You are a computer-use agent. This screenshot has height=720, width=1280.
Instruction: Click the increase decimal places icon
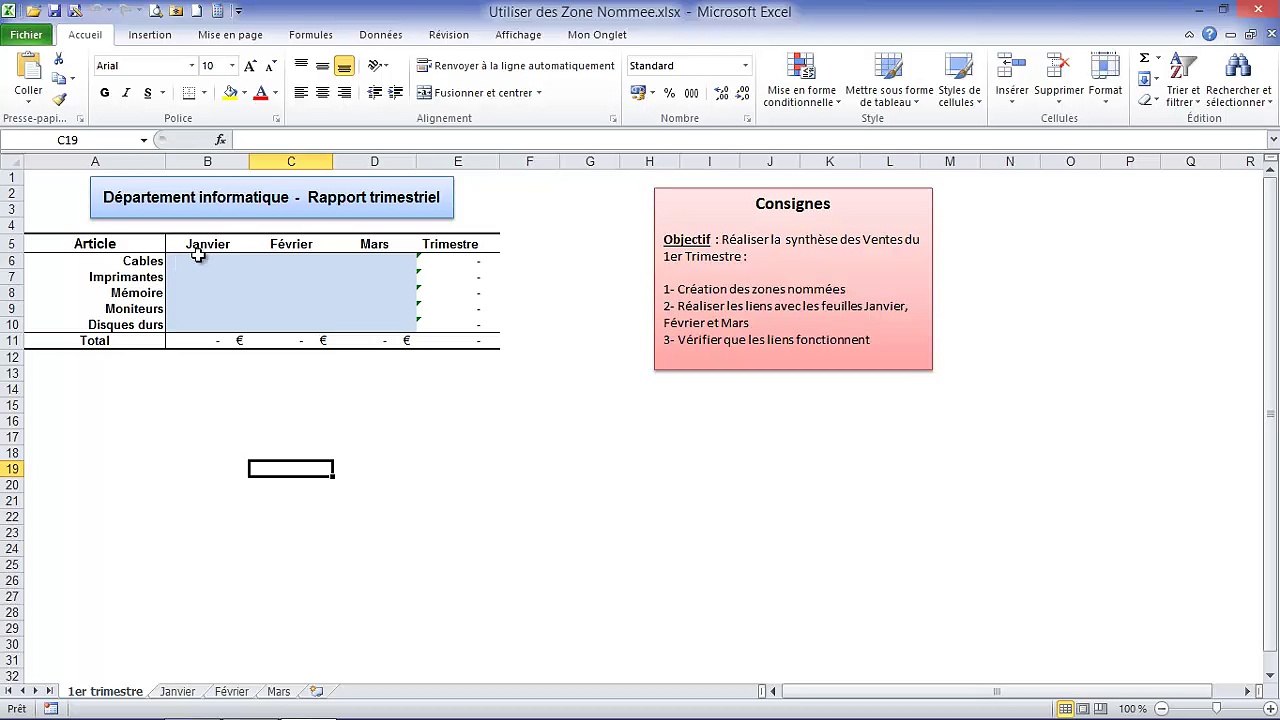(720, 93)
